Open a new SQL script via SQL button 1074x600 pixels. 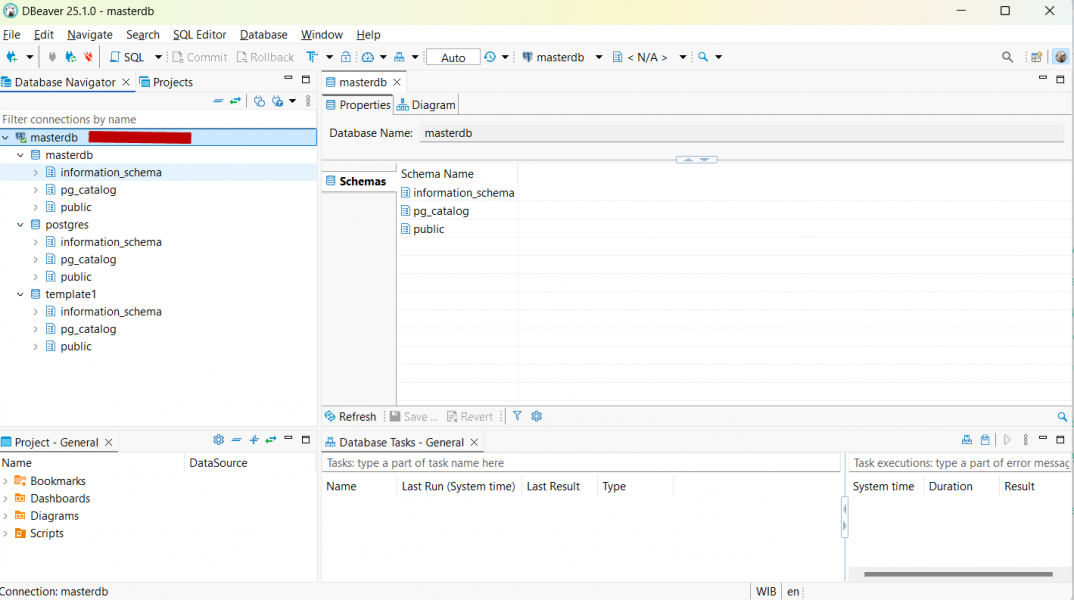127,57
